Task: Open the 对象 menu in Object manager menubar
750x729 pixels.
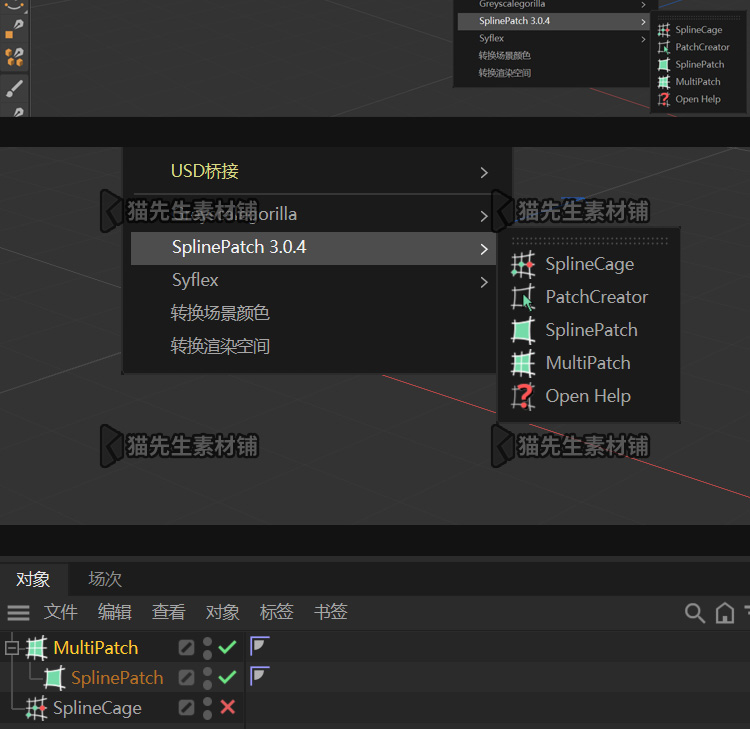Action: [223, 612]
